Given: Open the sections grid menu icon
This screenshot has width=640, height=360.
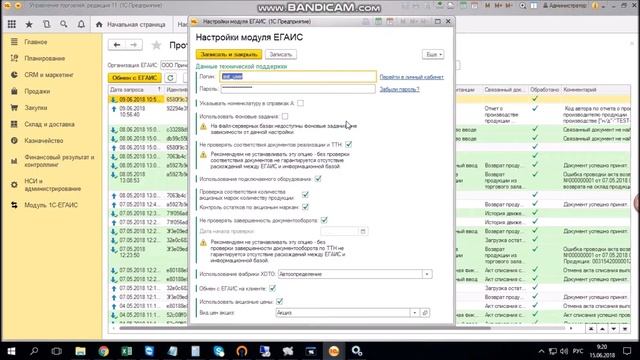Looking at the screenshot, I should (12, 24).
